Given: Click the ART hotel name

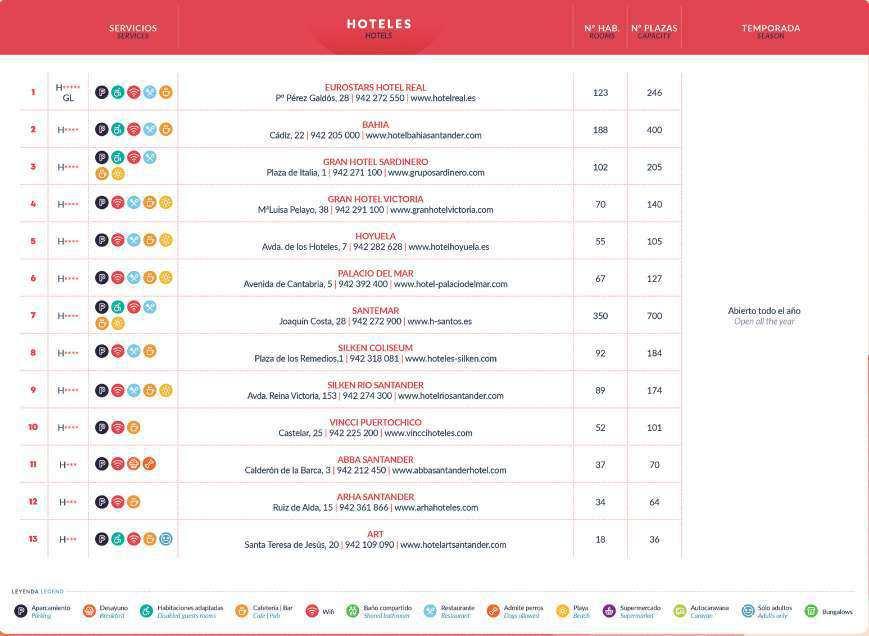Looking at the screenshot, I should coord(376,534).
